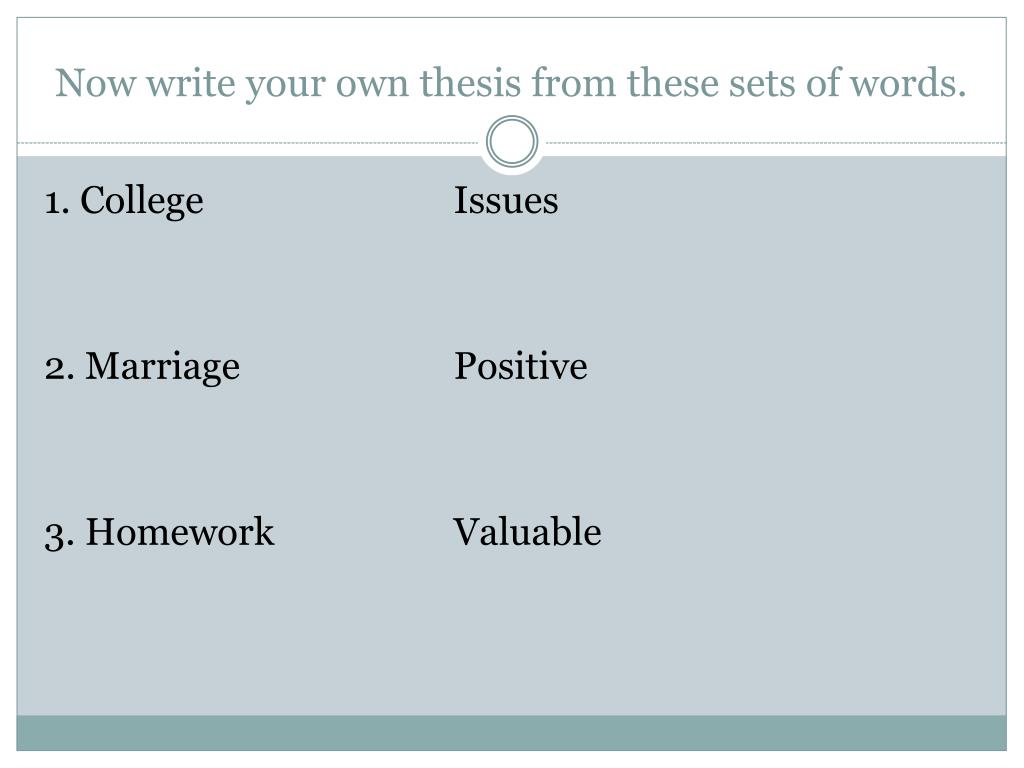Select the slide title text

point(511,83)
